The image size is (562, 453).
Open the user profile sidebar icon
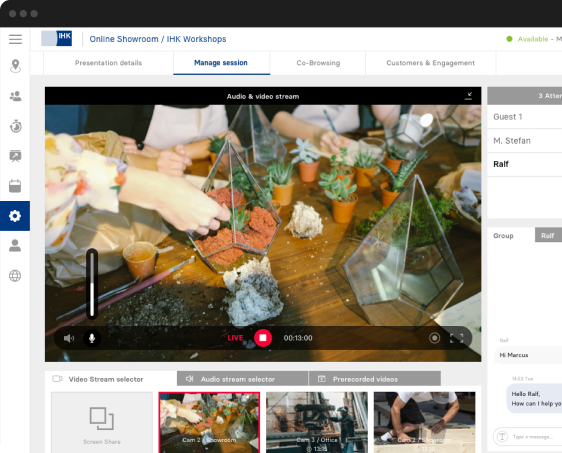click(x=15, y=245)
